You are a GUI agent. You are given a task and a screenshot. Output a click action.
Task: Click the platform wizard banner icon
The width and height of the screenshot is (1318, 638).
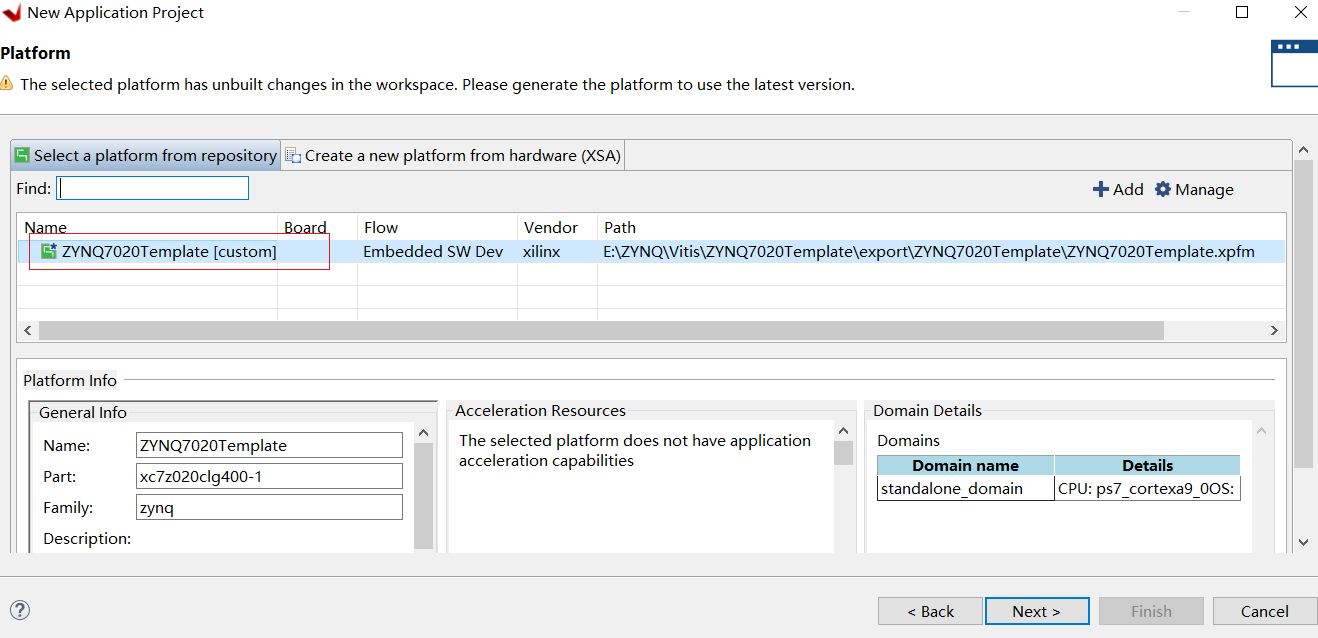point(1293,63)
